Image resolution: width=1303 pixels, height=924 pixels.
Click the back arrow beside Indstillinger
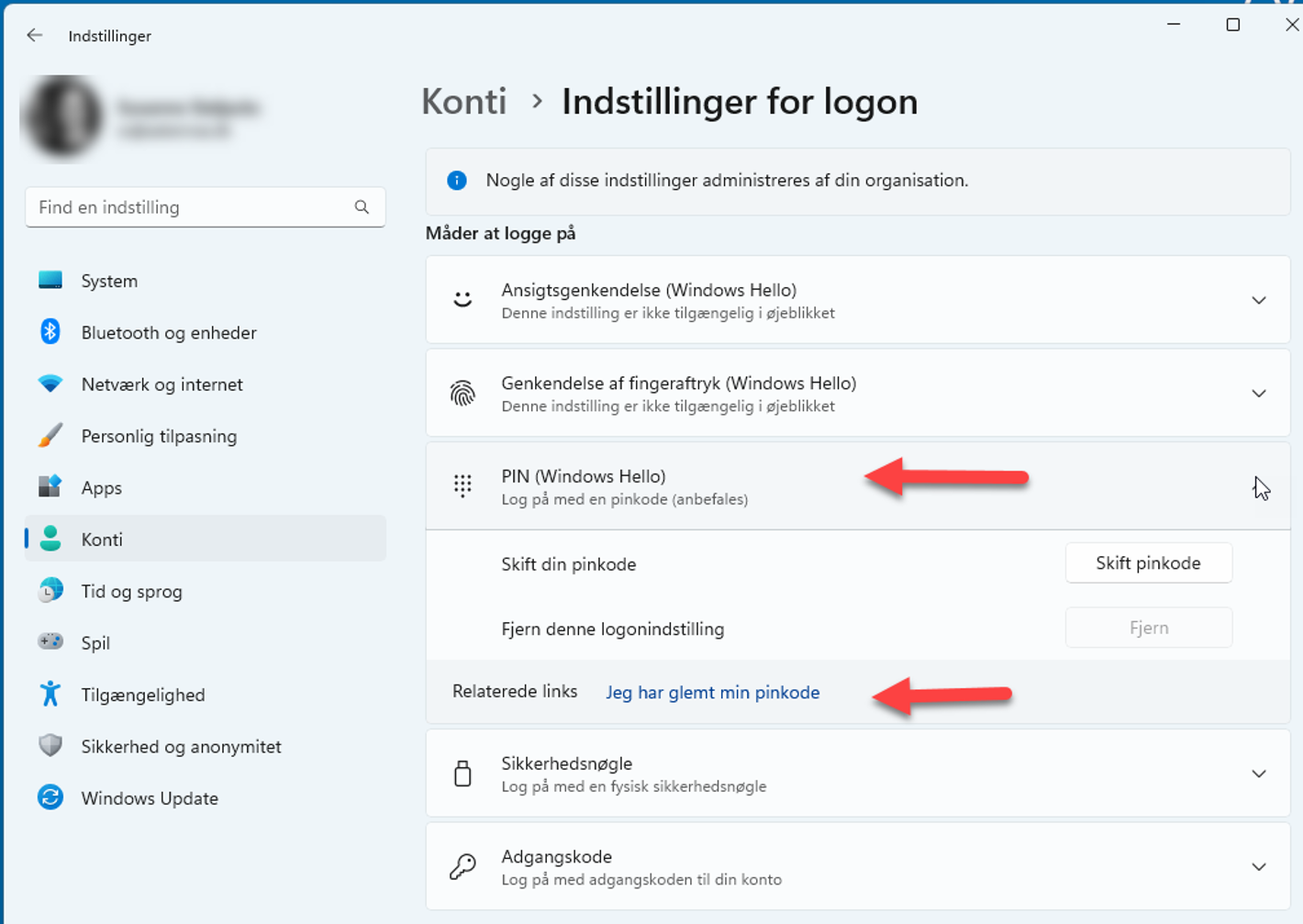(x=35, y=36)
